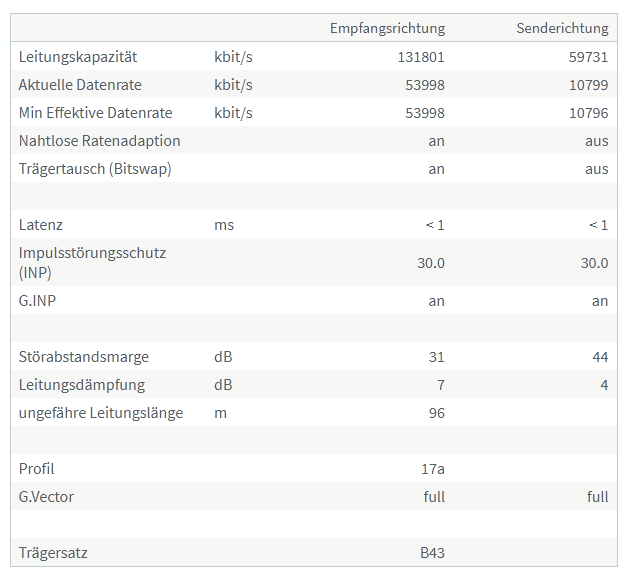Image resolution: width=630 pixels, height=581 pixels.
Task: Select the Nahtlose Ratenadaption label
Action: click(x=99, y=141)
